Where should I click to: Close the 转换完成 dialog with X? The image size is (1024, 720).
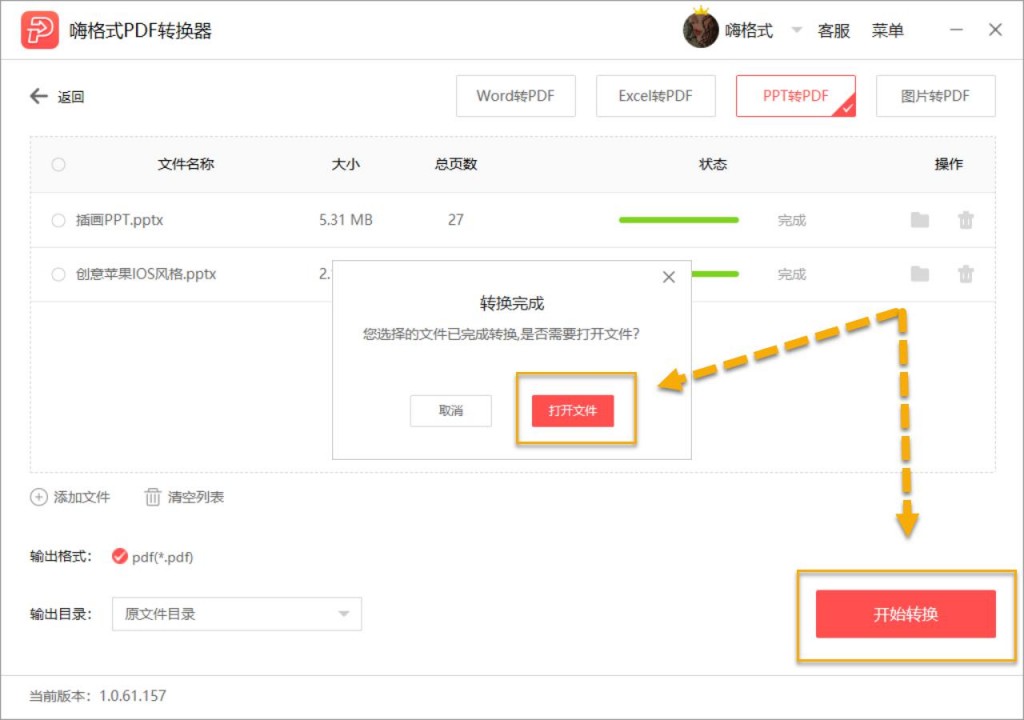click(x=669, y=277)
